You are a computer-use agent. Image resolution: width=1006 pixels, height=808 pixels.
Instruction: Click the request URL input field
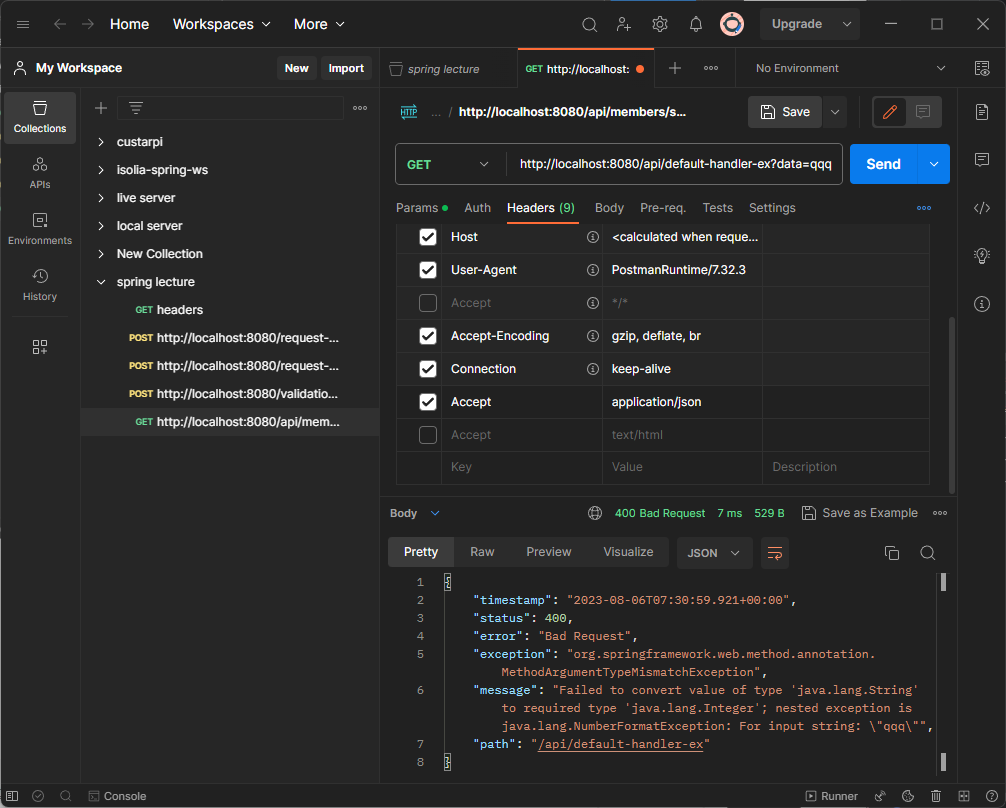[x=675, y=164]
